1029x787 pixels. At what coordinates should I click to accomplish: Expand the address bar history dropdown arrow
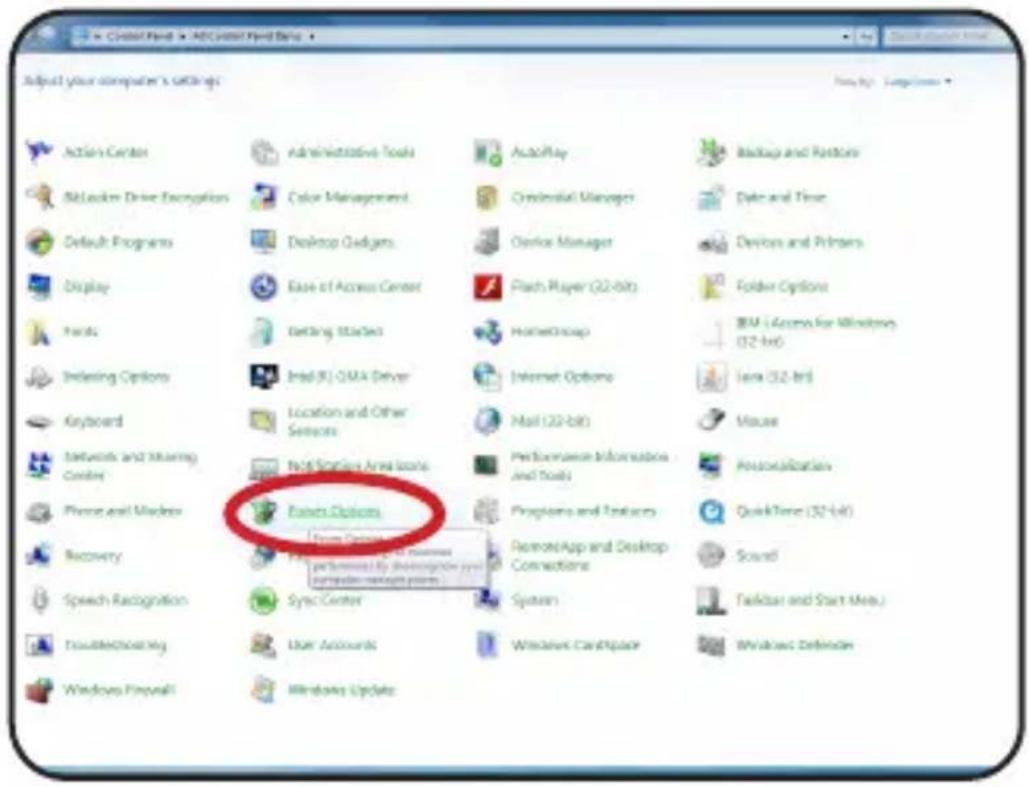pyautogui.click(x=846, y=37)
